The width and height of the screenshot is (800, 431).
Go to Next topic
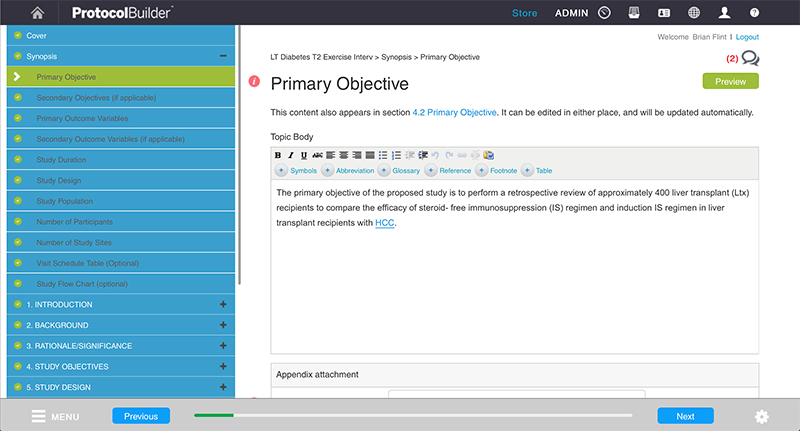point(685,416)
